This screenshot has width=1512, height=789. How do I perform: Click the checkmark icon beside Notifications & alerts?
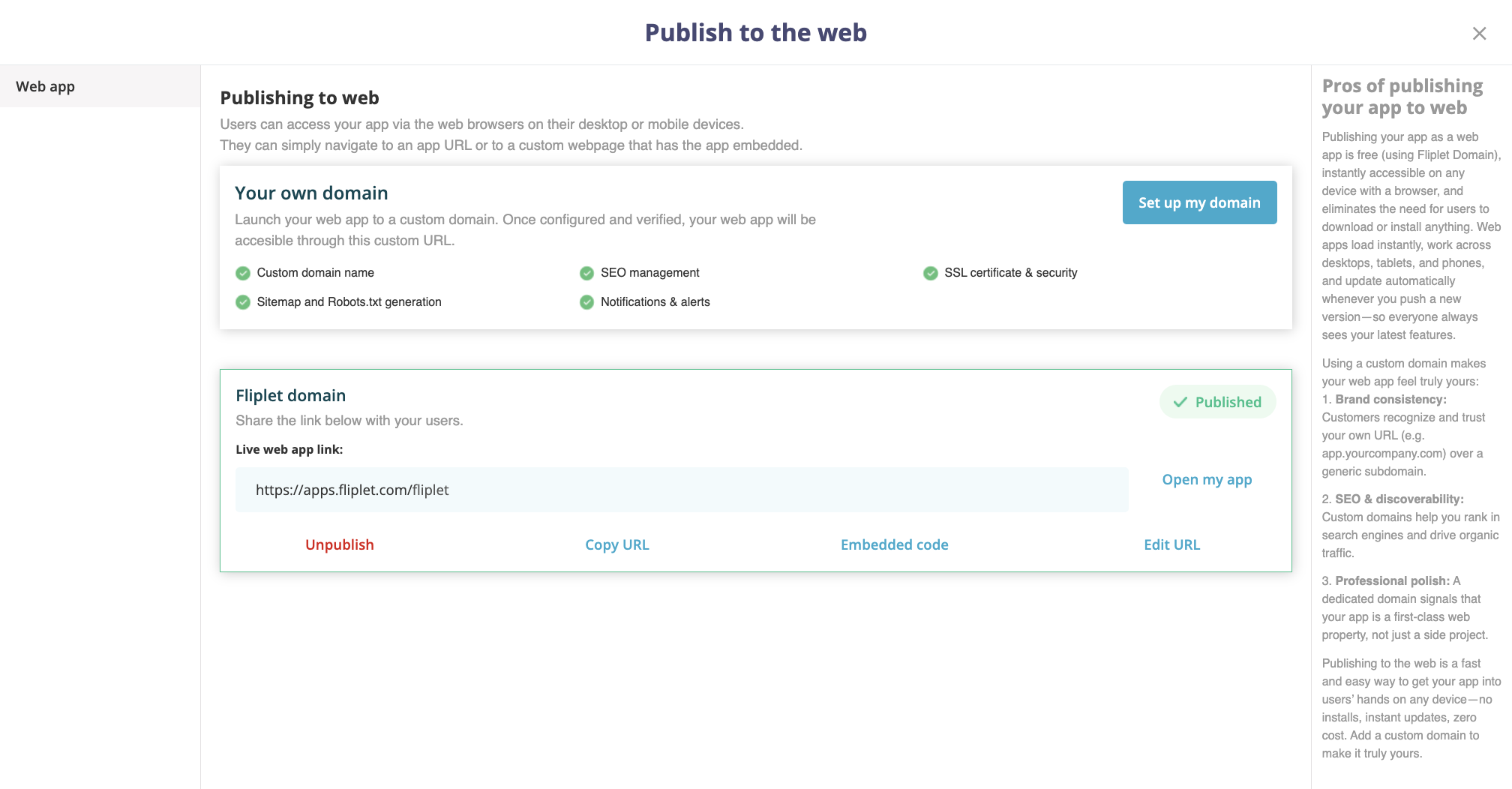[586, 302]
